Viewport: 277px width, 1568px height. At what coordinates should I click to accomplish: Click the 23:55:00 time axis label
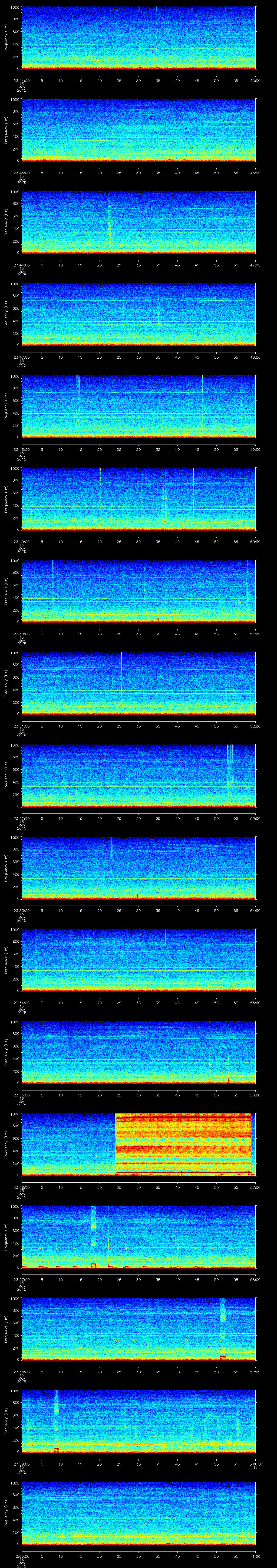(21, 1095)
